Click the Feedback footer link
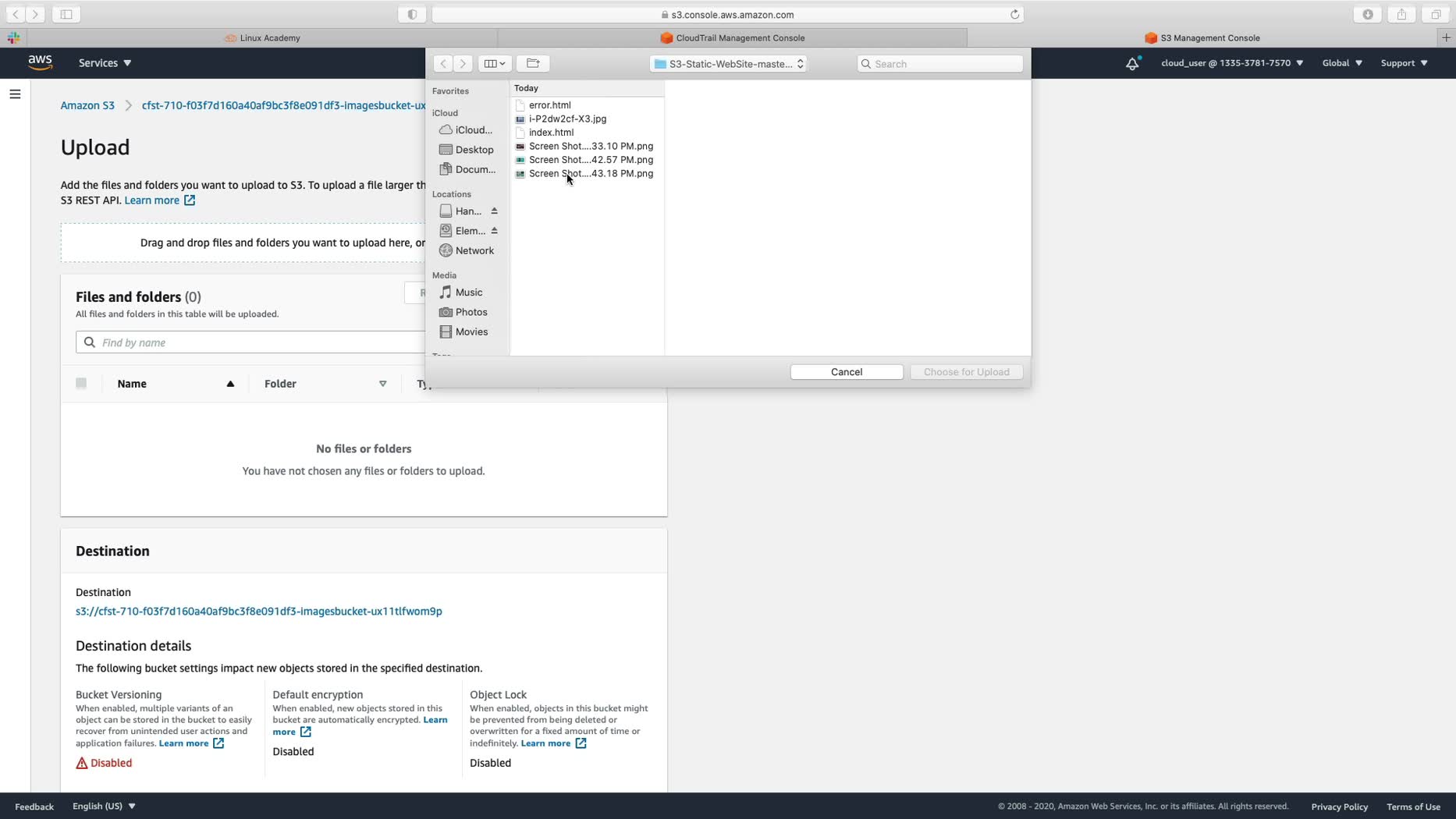The height and width of the screenshot is (819, 1456). point(34,807)
